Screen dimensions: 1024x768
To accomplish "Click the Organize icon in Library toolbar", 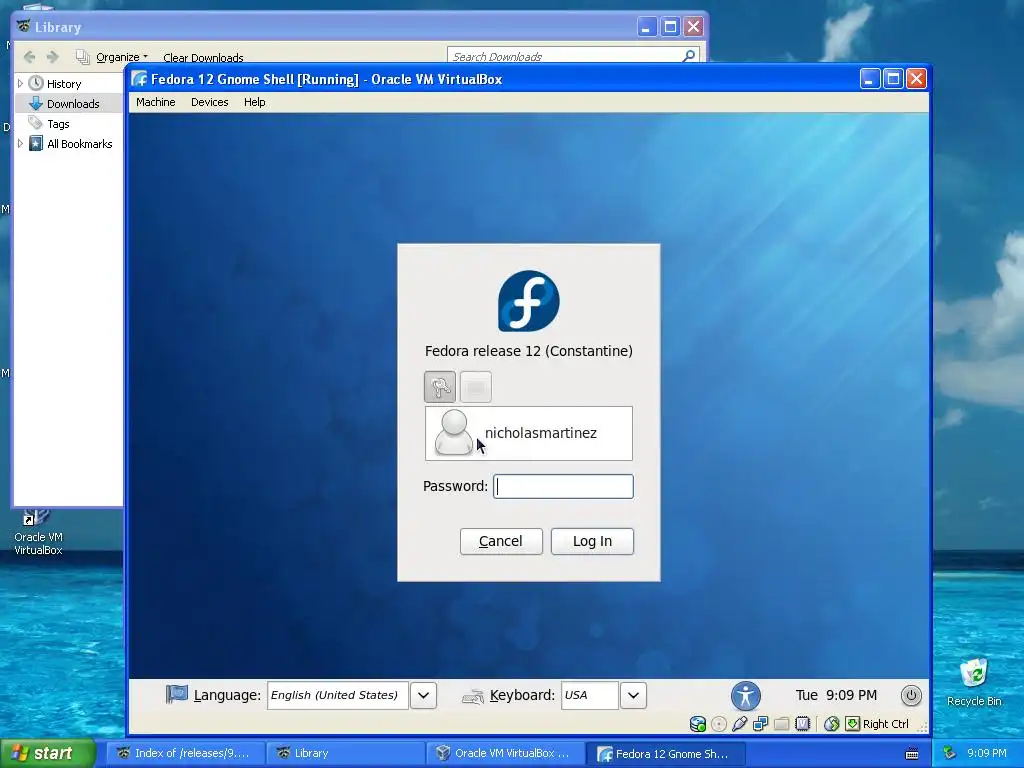I will point(83,57).
